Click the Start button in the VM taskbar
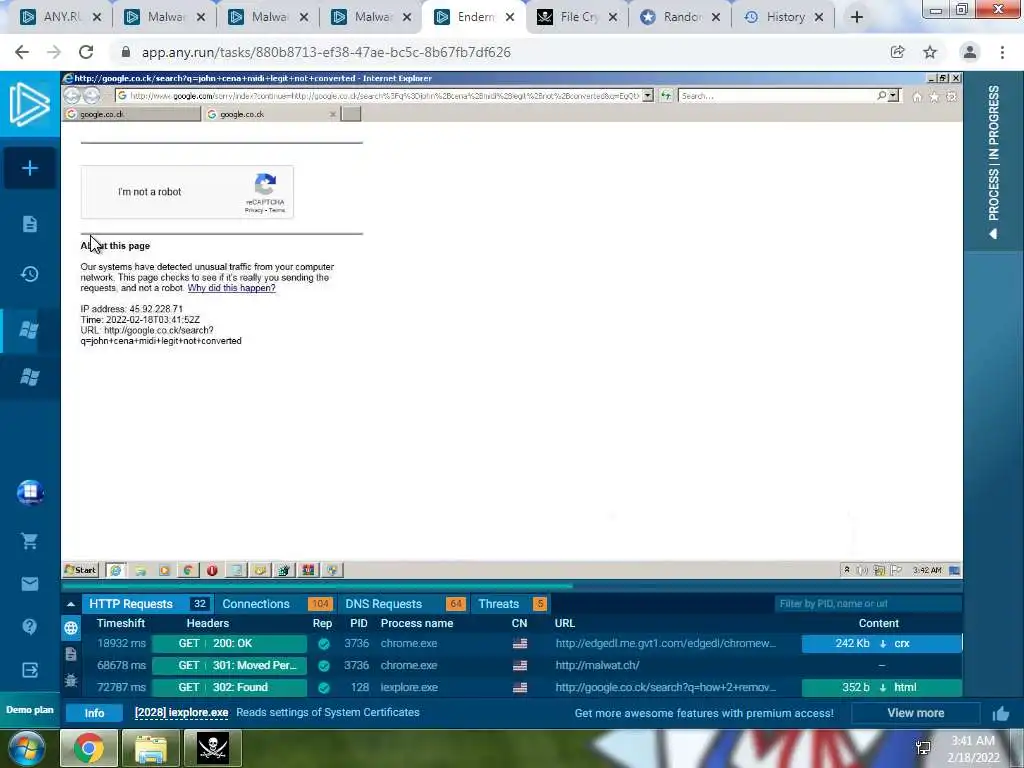 (80, 570)
